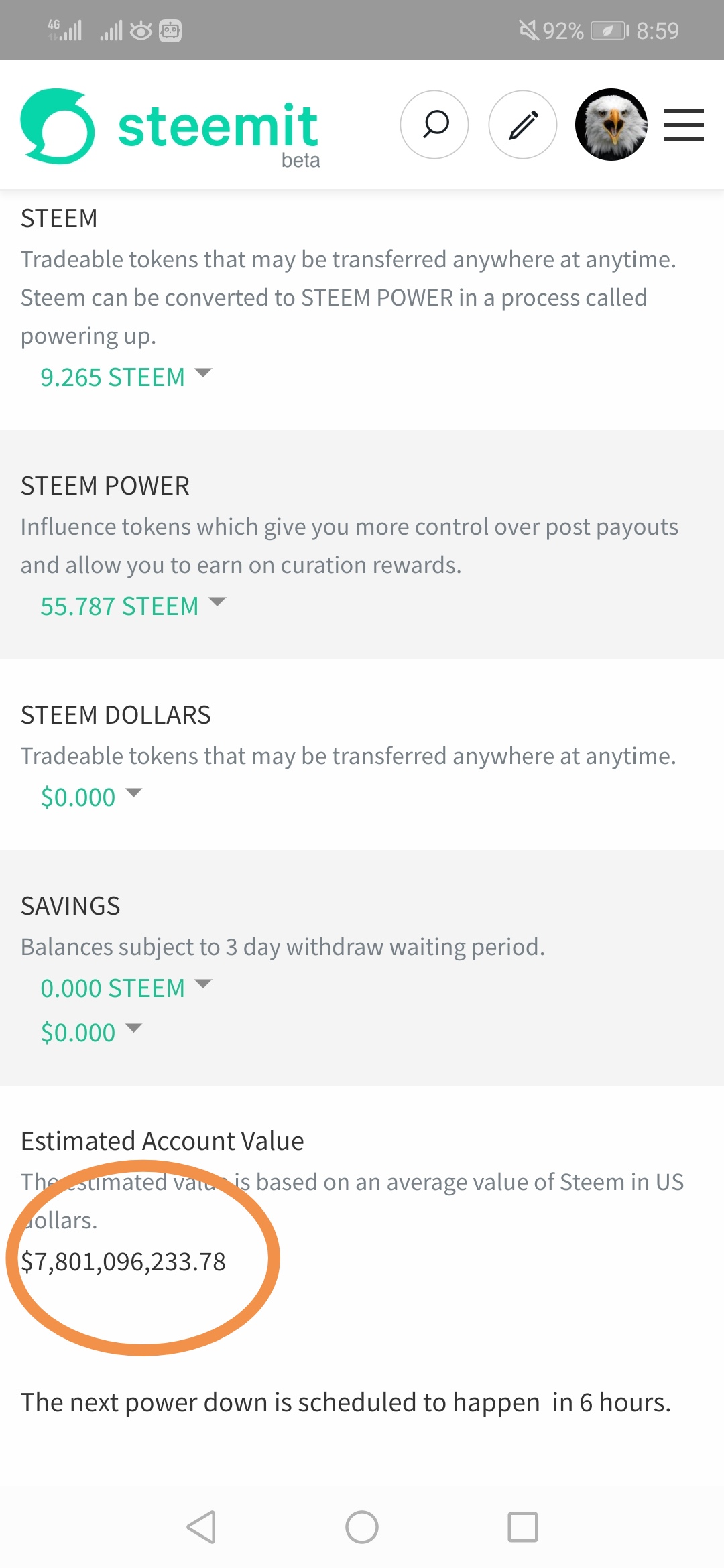Open the hamburger menu icon
This screenshot has width=724, height=1568.
click(x=684, y=125)
